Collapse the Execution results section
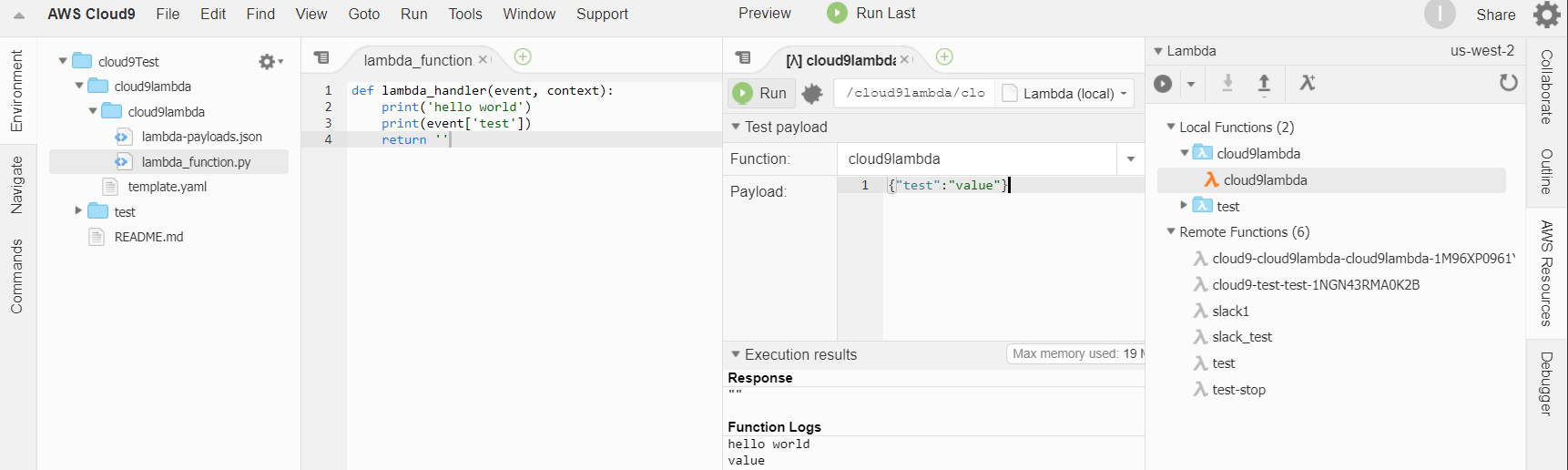The height and width of the screenshot is (470, 1568). [x=736, y=354]
